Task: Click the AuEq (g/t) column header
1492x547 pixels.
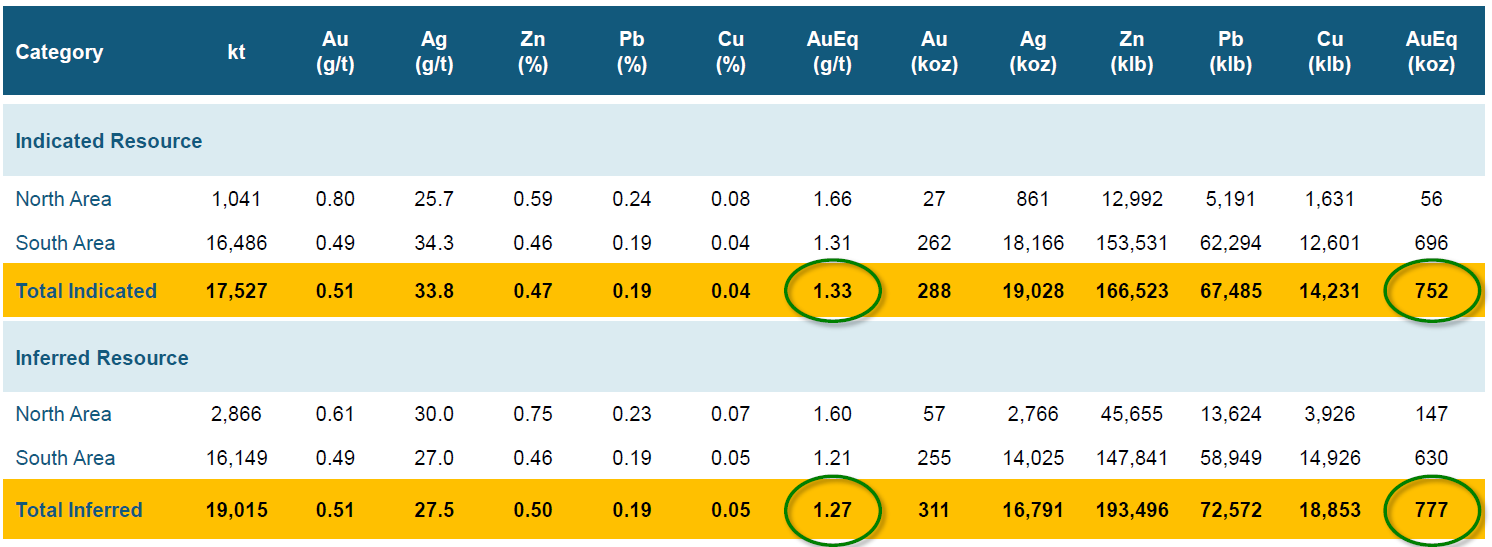Action: pyautogui.click(x=832, y=52)
